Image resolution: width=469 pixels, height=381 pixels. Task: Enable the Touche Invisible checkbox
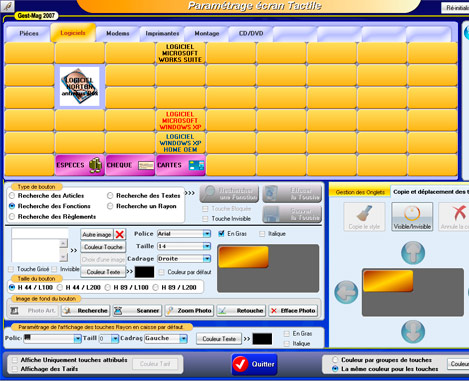pos(206,219)
